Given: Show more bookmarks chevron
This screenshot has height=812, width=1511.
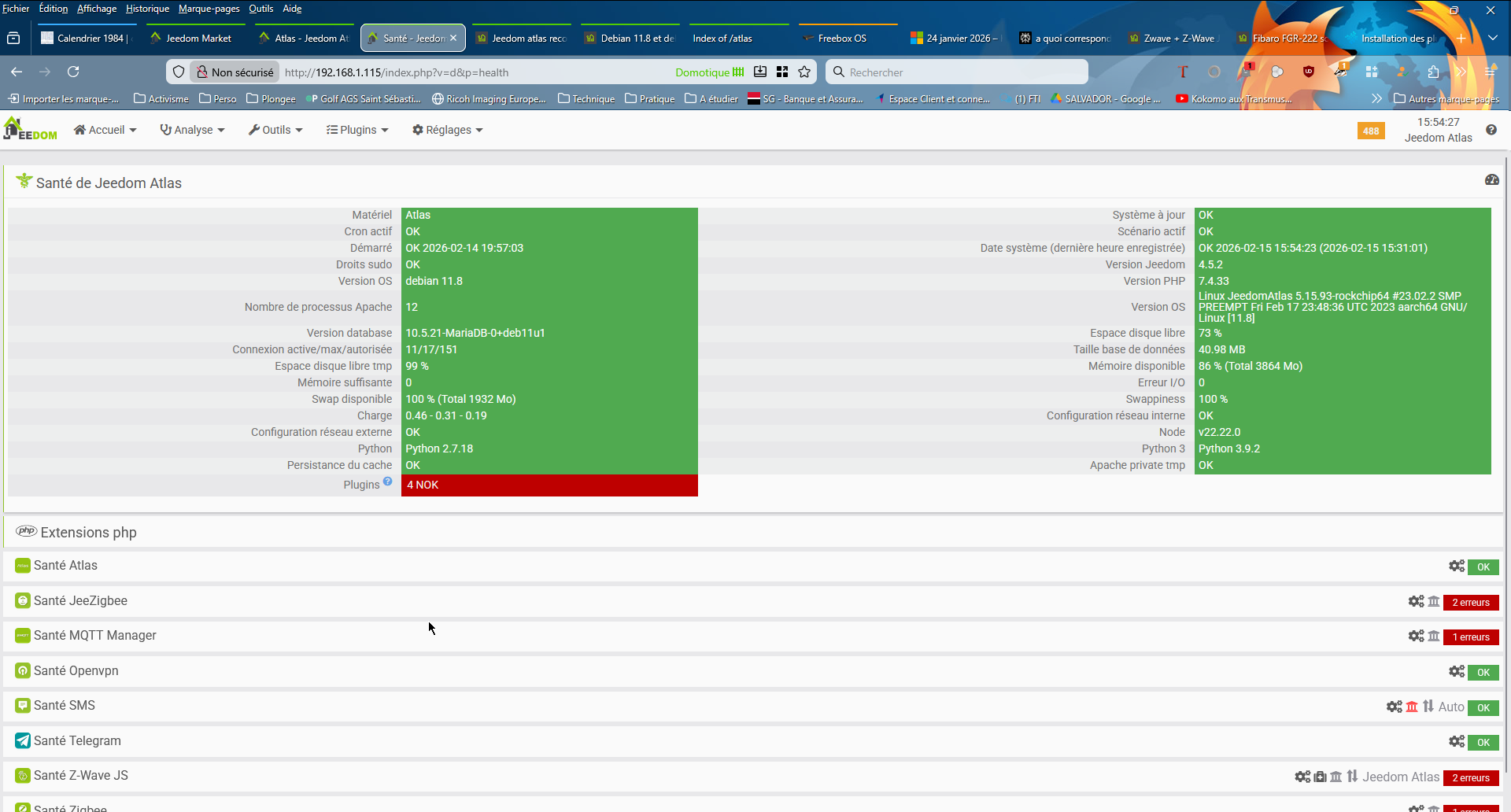Looking at the screenshot, I should point(1376,98).
